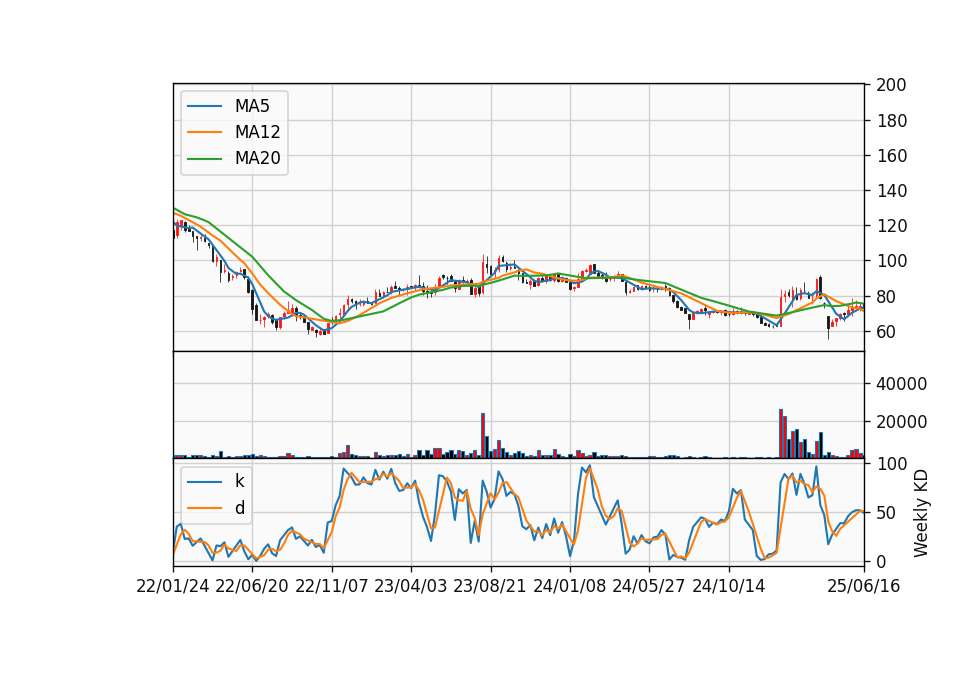Click the 140 price axis label
Viewport: 960px width, 690px height.
891,191
